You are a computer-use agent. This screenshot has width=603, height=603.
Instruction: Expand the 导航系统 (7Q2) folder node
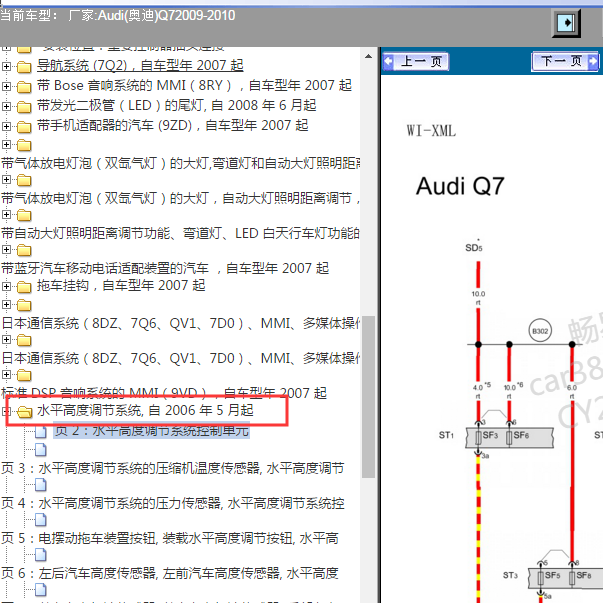point(6,66)
